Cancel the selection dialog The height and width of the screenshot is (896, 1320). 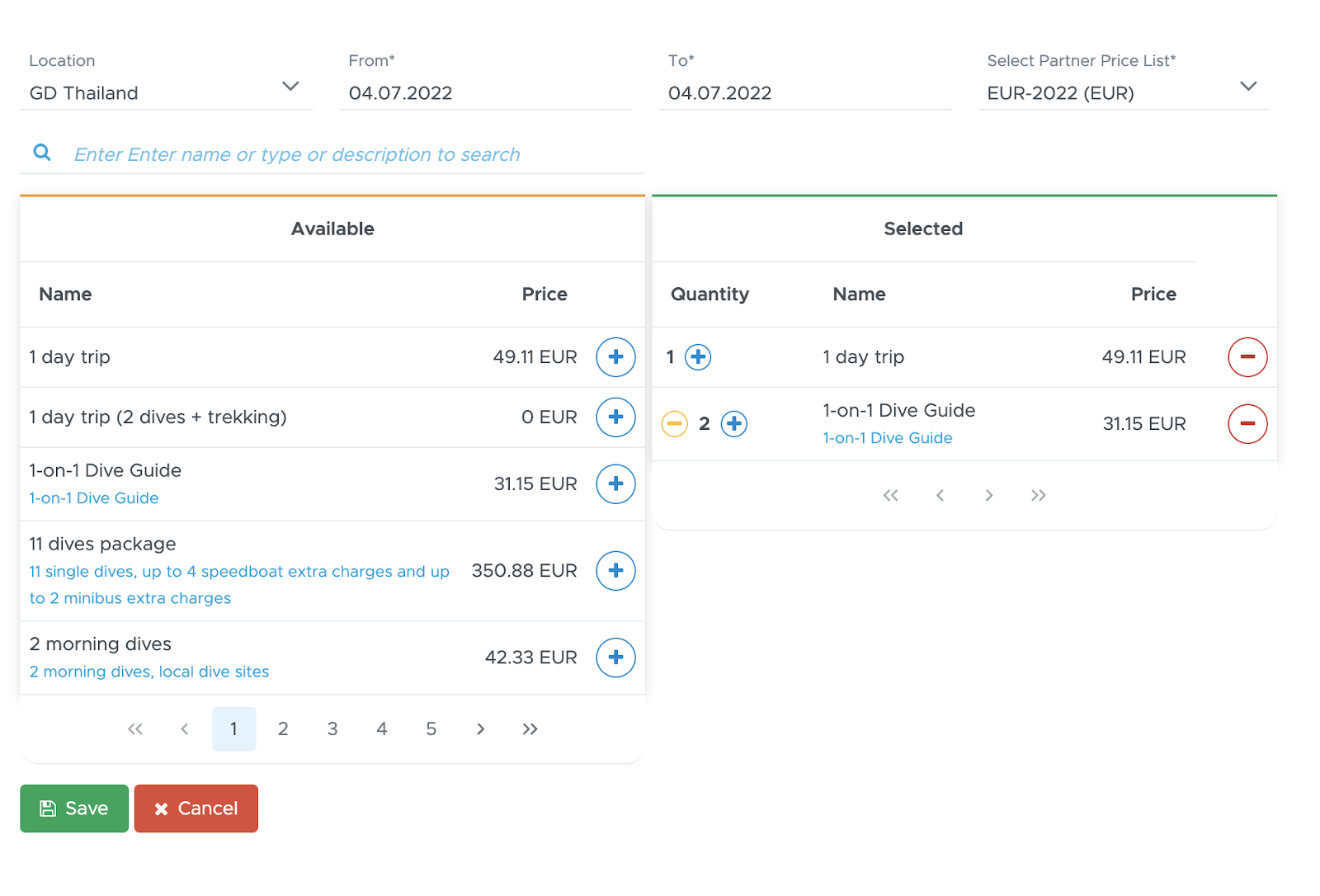(196, 809)
